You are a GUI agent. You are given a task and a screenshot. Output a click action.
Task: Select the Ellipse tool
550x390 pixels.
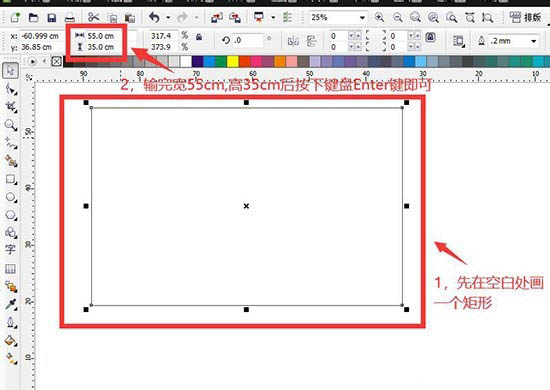click(x=11, y=197)
